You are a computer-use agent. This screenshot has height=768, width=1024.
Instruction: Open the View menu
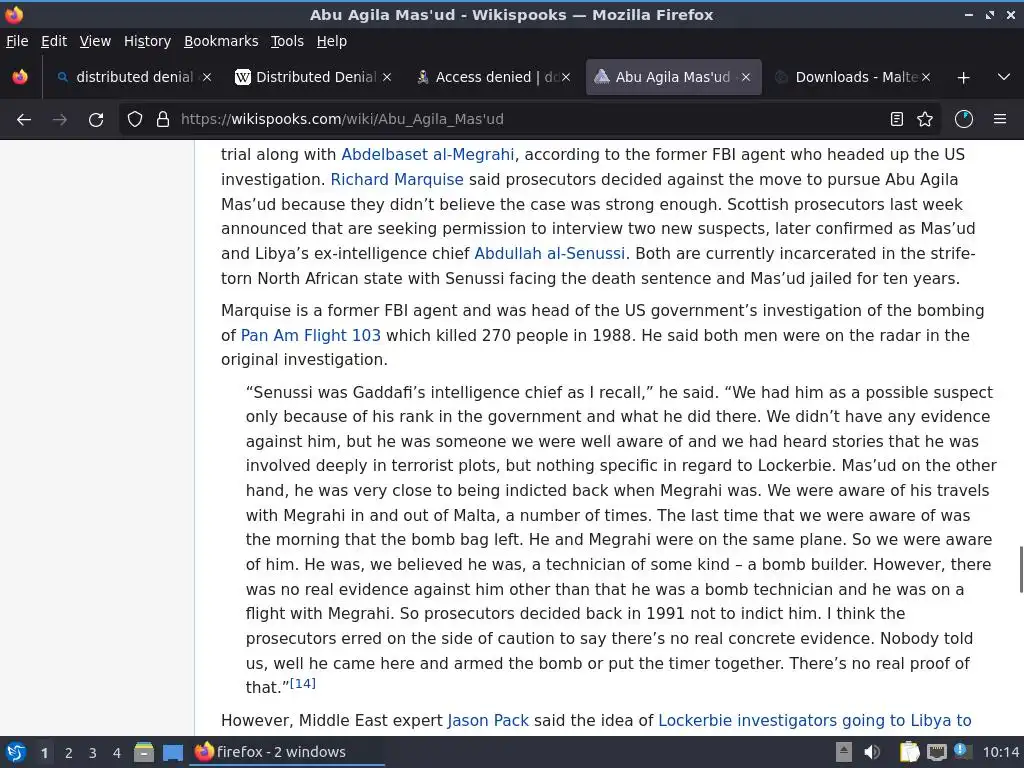coord(95,41)
